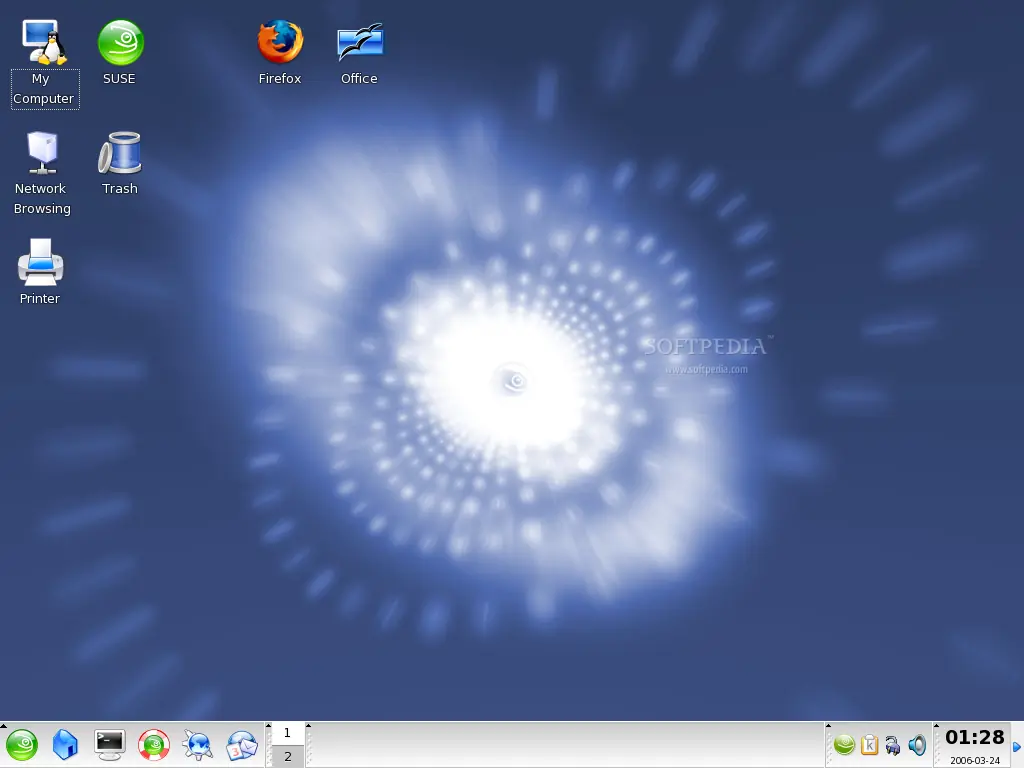Viewport: 1024px width, 768px height.
Task: Click the green SUSE updater tray icon
Action: coord(844,744)
